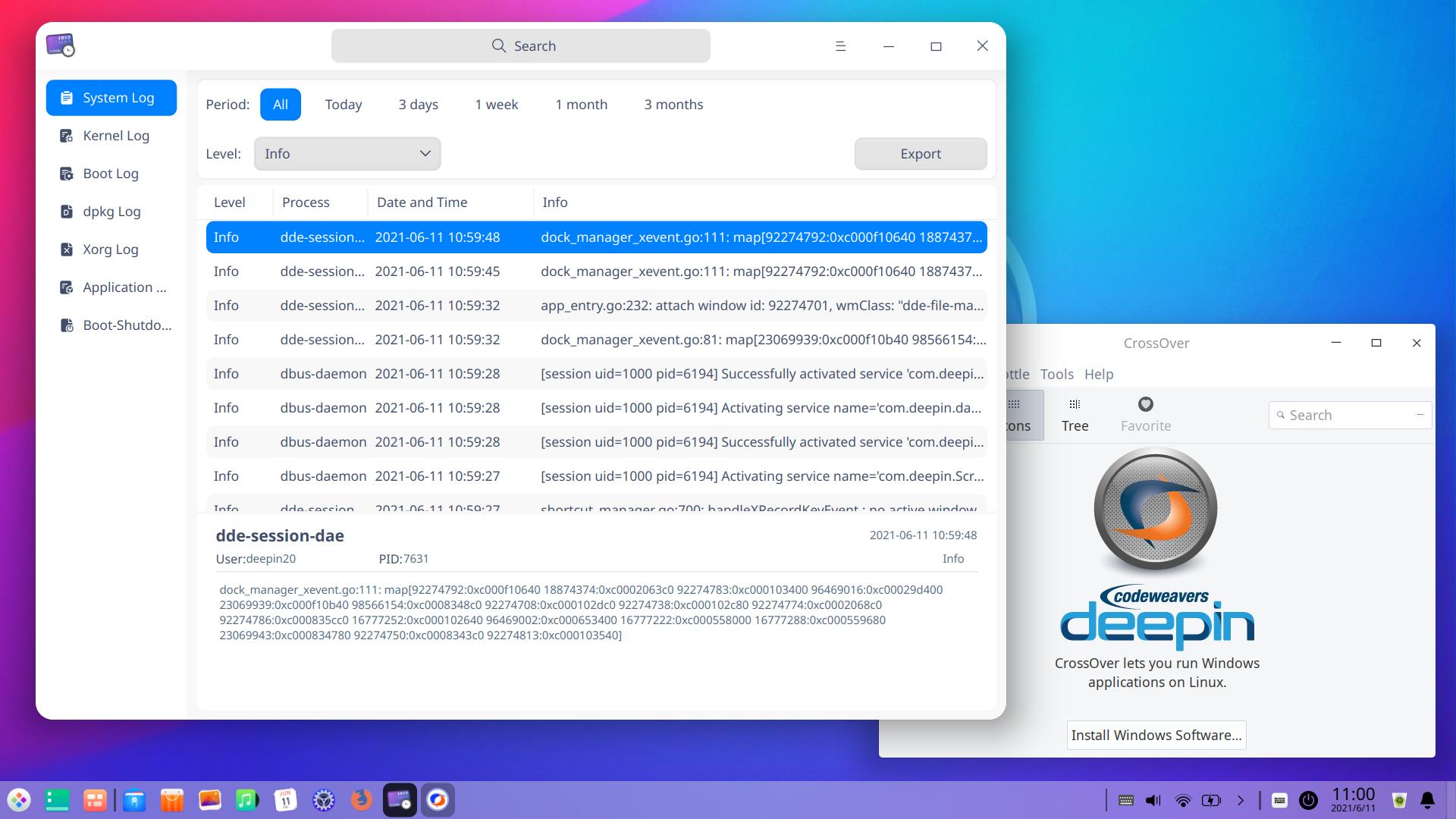Image resolution: width=1456 pixels, height=819 pixels.
Task: Open the Log Viewer hamburger menu
Action: pos(840,46)
